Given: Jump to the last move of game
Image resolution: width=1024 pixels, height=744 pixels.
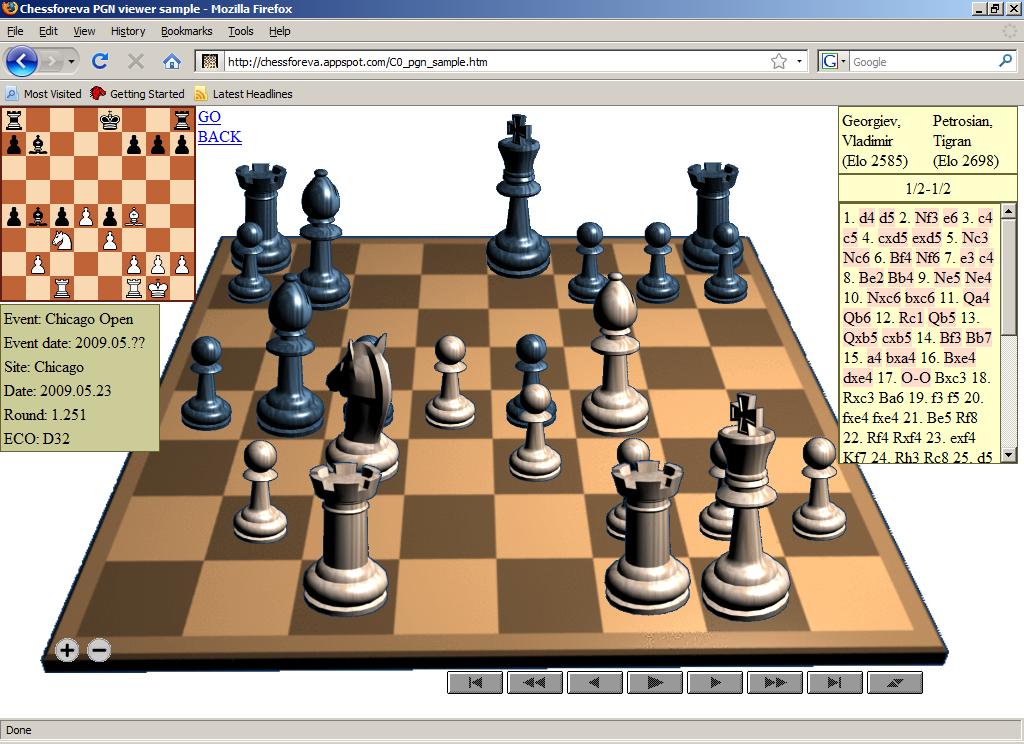Looking at the screenshot, I should pyautogui.click(x=834, y=682).
